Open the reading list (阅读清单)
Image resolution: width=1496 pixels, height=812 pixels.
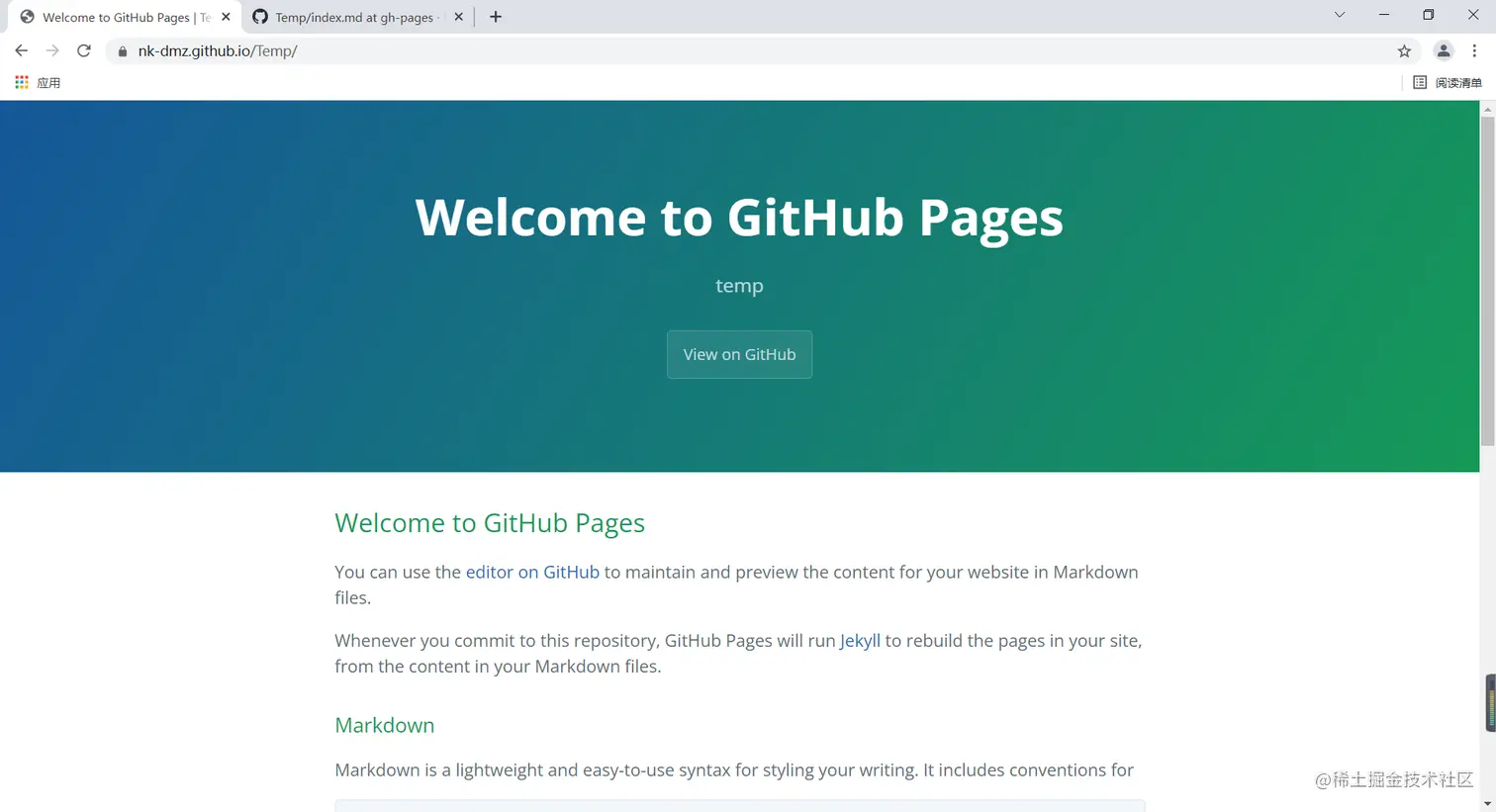(1448, 82)
